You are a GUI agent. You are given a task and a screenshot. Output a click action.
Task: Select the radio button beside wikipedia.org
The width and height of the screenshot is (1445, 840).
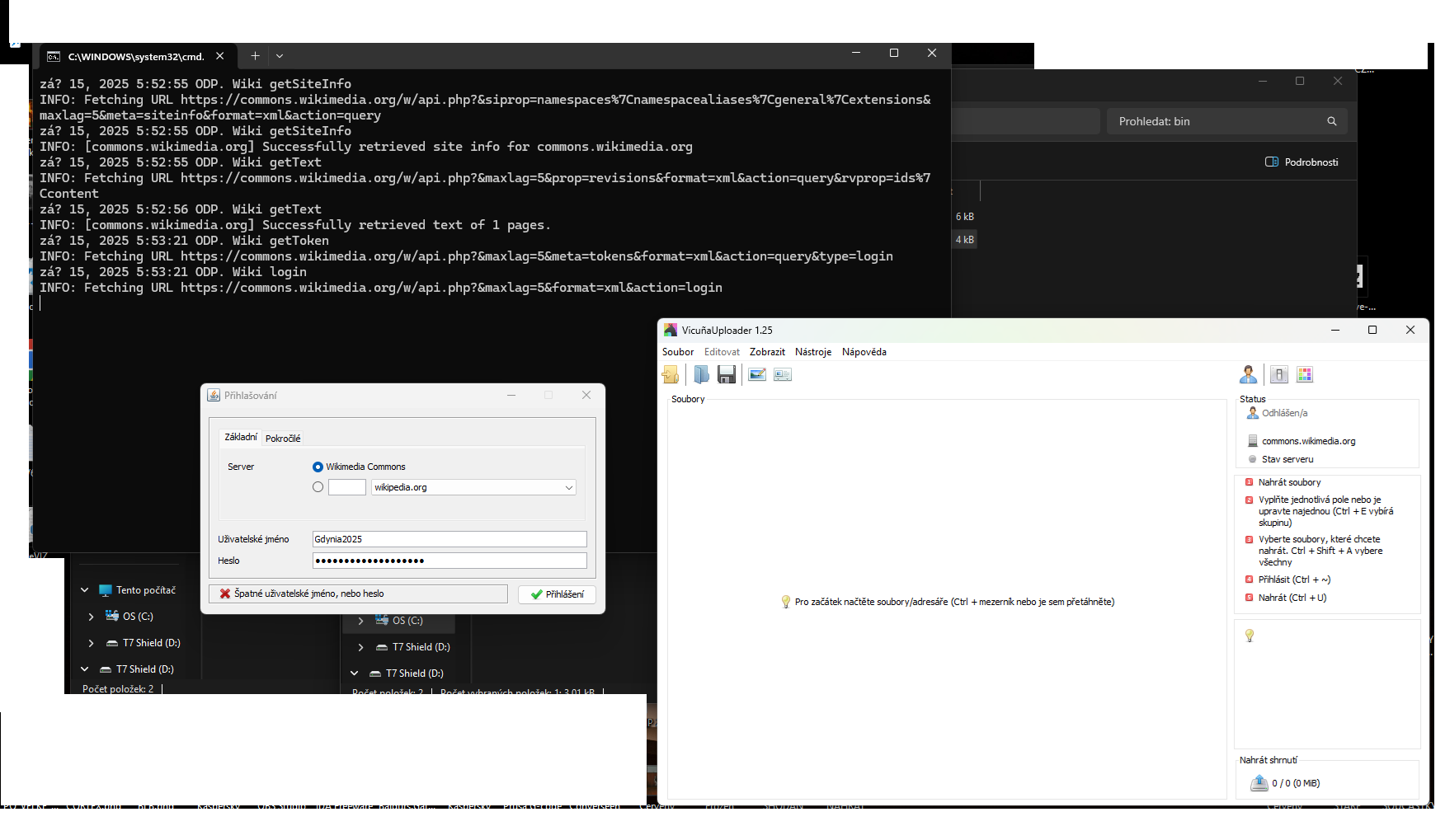[x=318, y=487]
